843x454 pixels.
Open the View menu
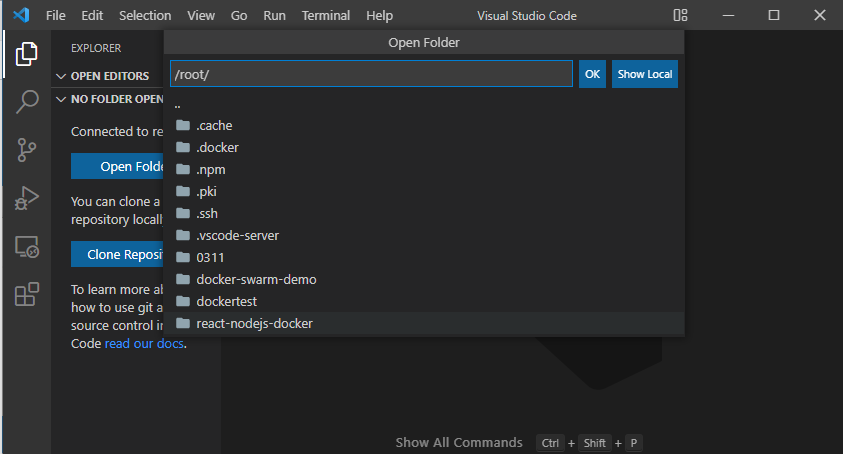click(201, 16)
